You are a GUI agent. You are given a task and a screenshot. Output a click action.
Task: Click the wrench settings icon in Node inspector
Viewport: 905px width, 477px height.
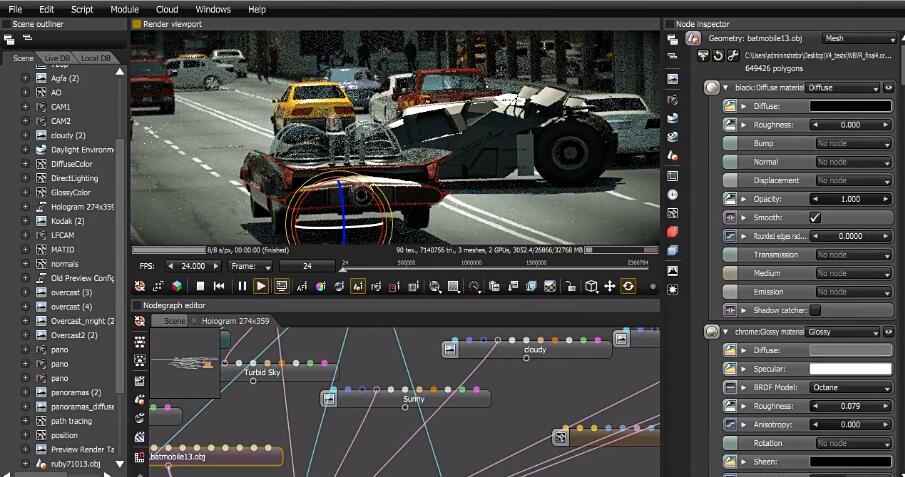tap(733, 56)
